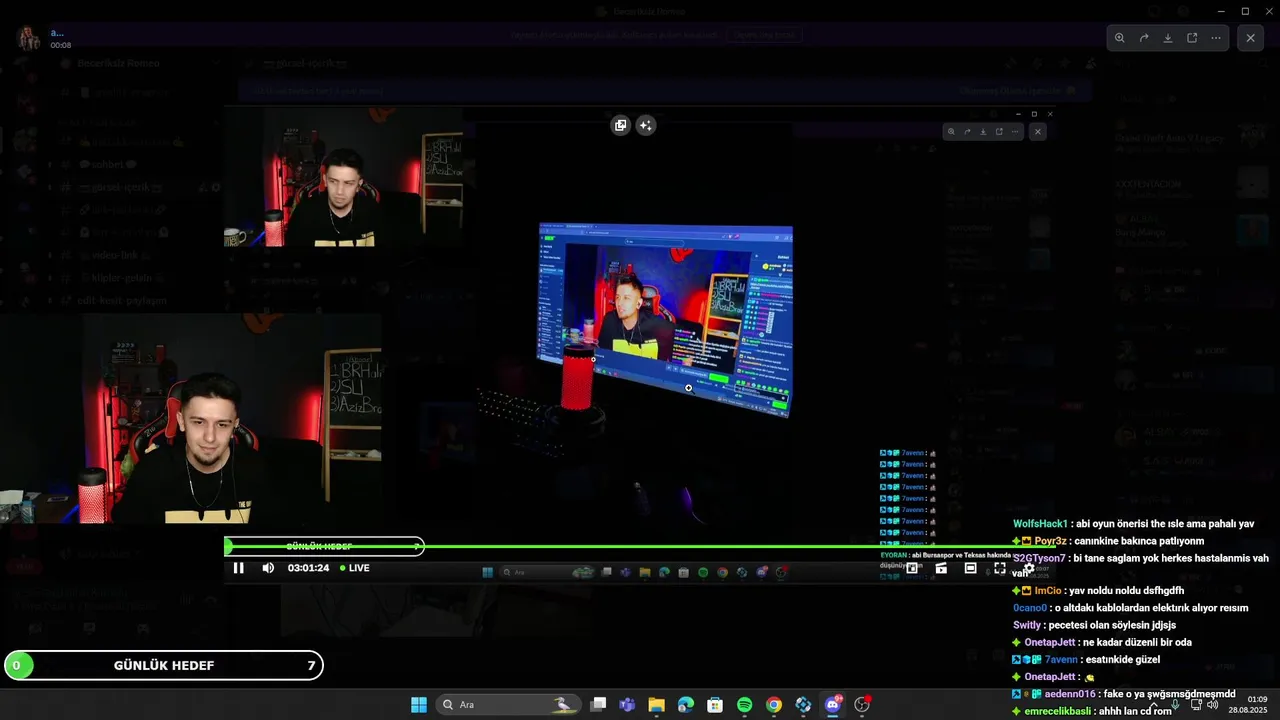Click the large lower webcam thumbnail
Screen dimensions: 1280x720
[190, 419]
